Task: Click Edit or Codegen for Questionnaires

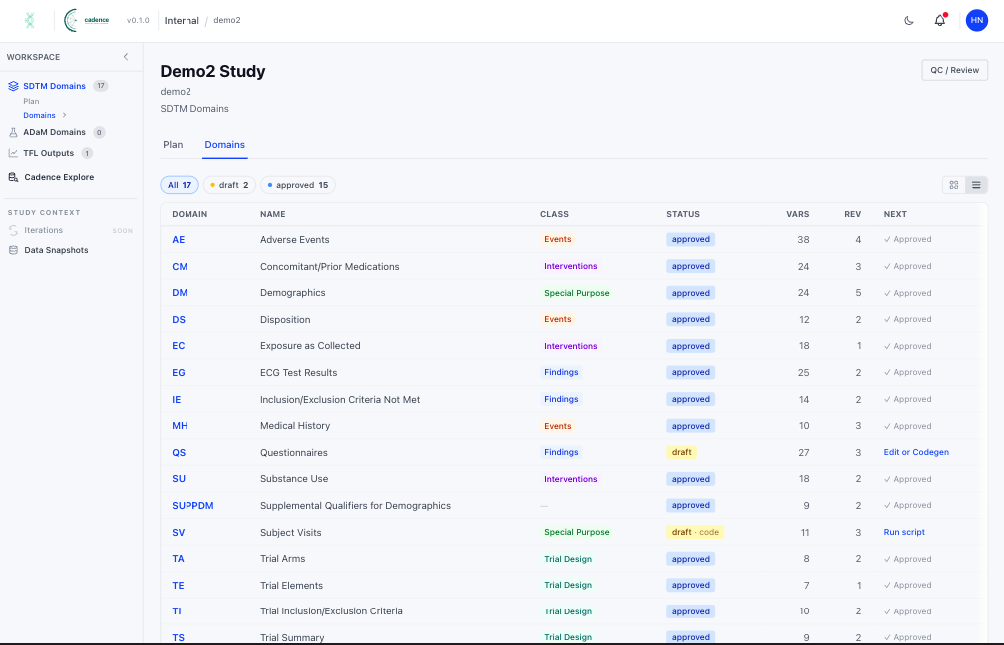Action: click(x=916, y=452)
